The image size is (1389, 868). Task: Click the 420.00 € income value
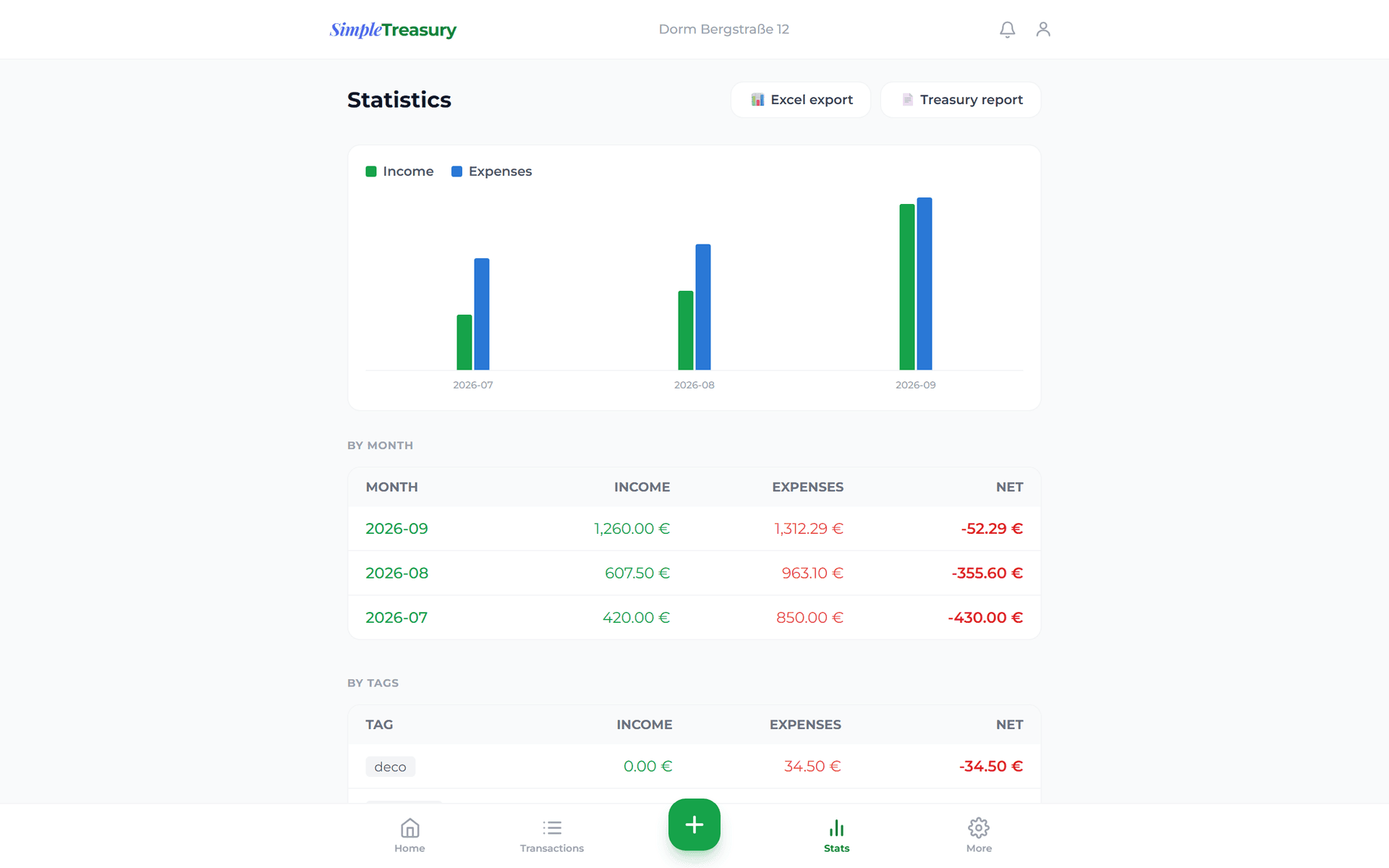coord(636,618)
